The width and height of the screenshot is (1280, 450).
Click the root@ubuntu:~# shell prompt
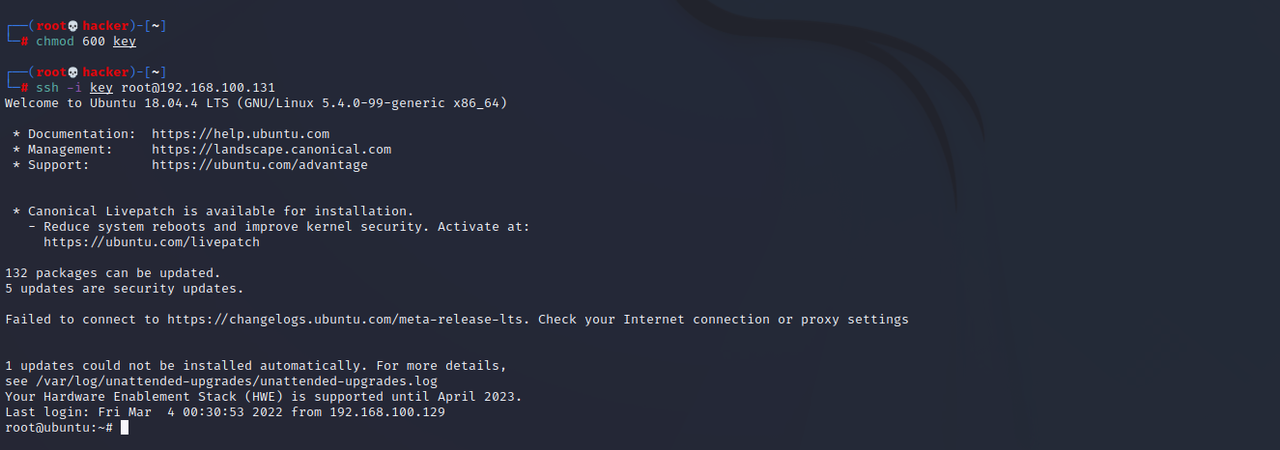coord(59,427)
